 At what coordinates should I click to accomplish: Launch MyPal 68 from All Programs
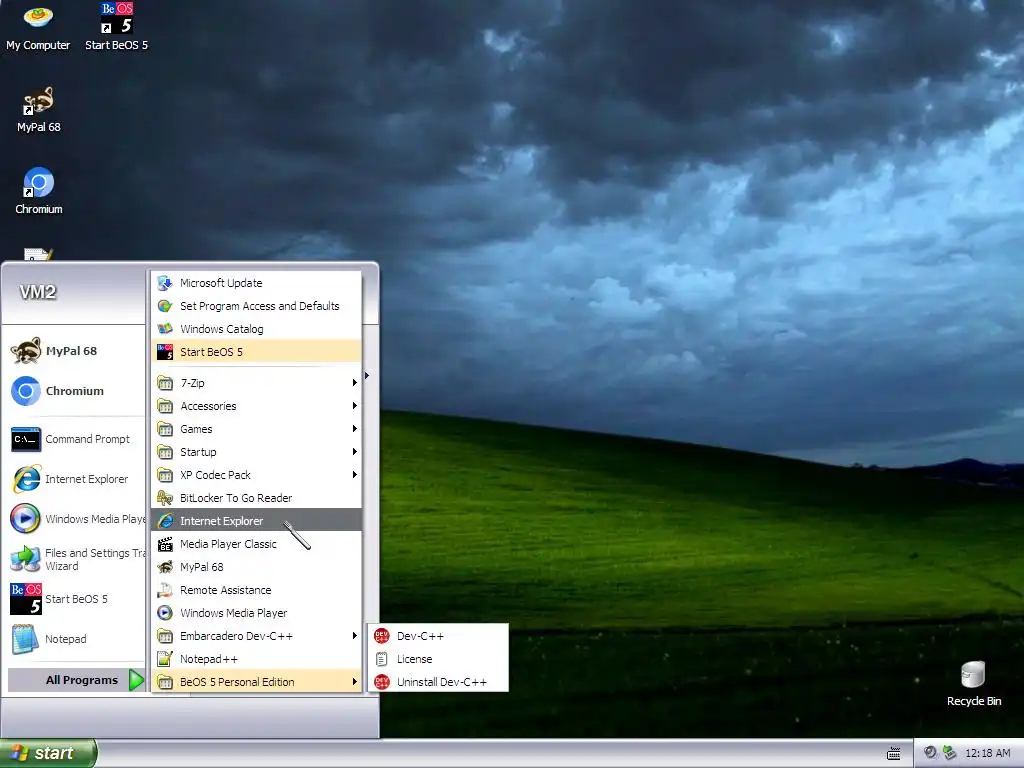coord(257,566)
